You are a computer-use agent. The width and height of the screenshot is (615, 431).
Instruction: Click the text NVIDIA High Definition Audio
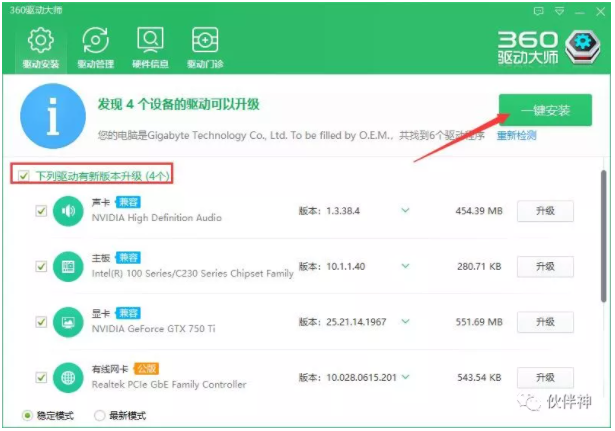(156, 218)
